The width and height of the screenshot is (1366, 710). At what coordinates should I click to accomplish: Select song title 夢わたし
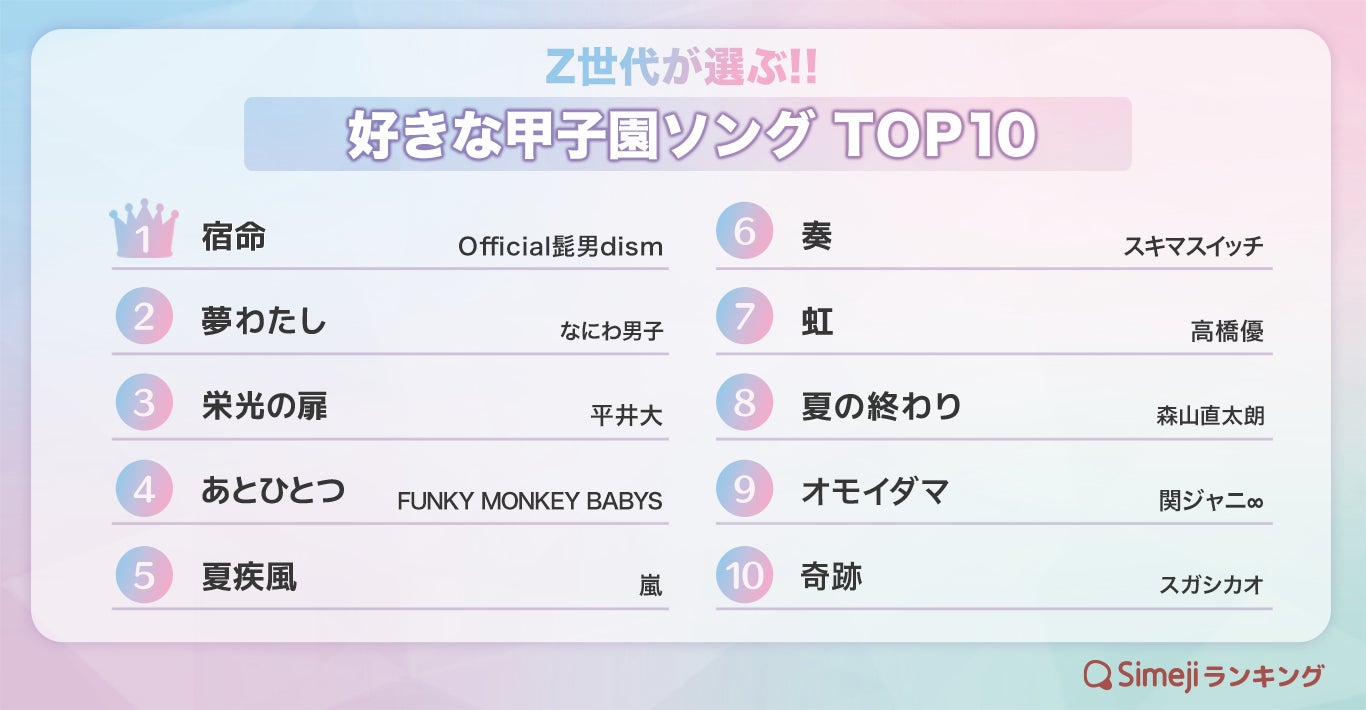tap(264, 321)
